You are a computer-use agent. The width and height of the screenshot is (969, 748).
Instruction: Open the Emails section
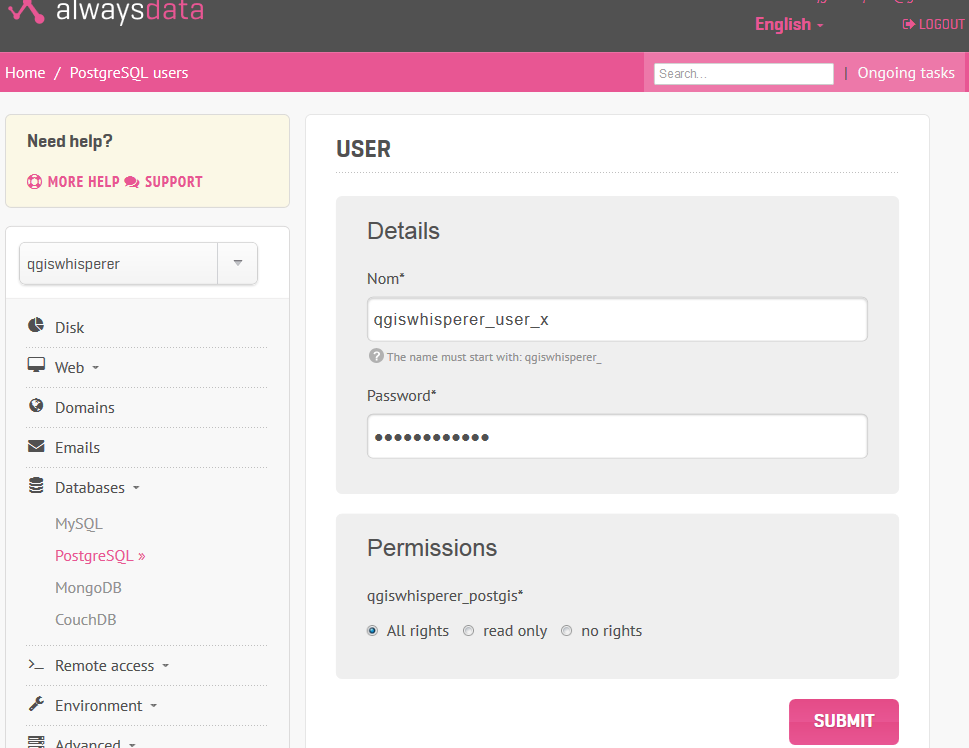pyautogui.click(x=77, y=448)
